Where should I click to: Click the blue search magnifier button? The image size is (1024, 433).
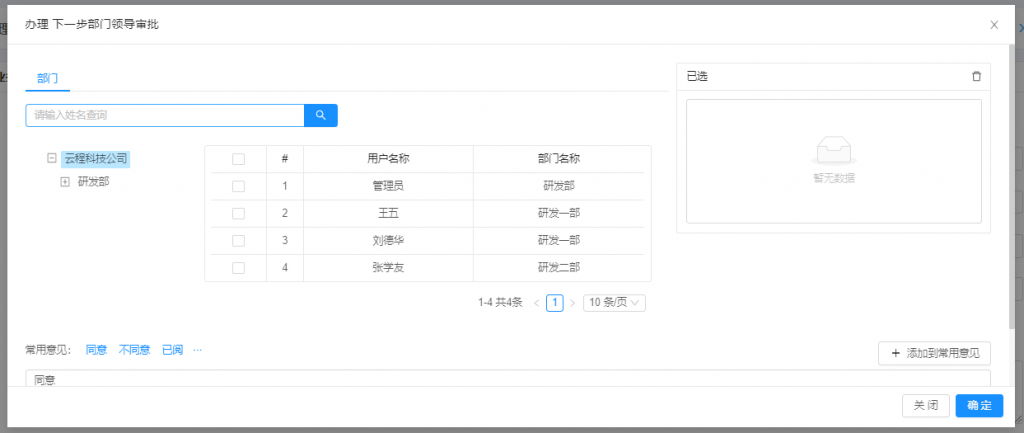tap(321, 115)
